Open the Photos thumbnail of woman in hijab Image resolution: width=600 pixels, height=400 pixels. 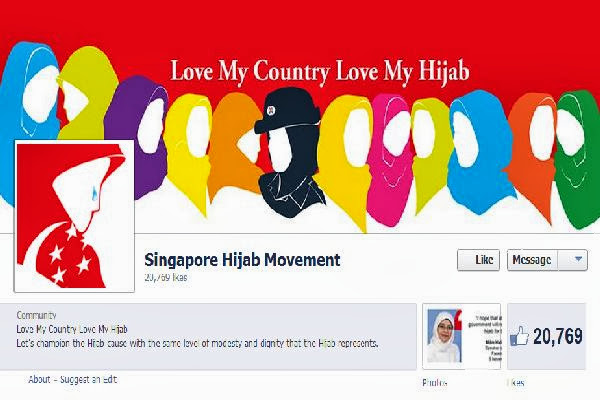point(462,336)
